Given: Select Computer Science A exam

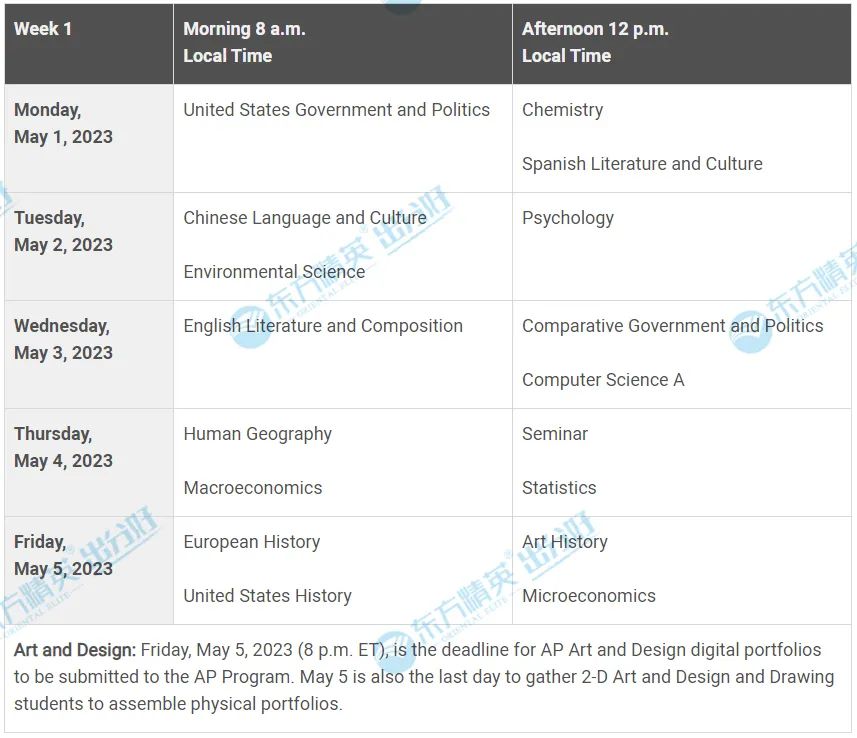Looking at the screenshot, I should [x=603, y=380].
